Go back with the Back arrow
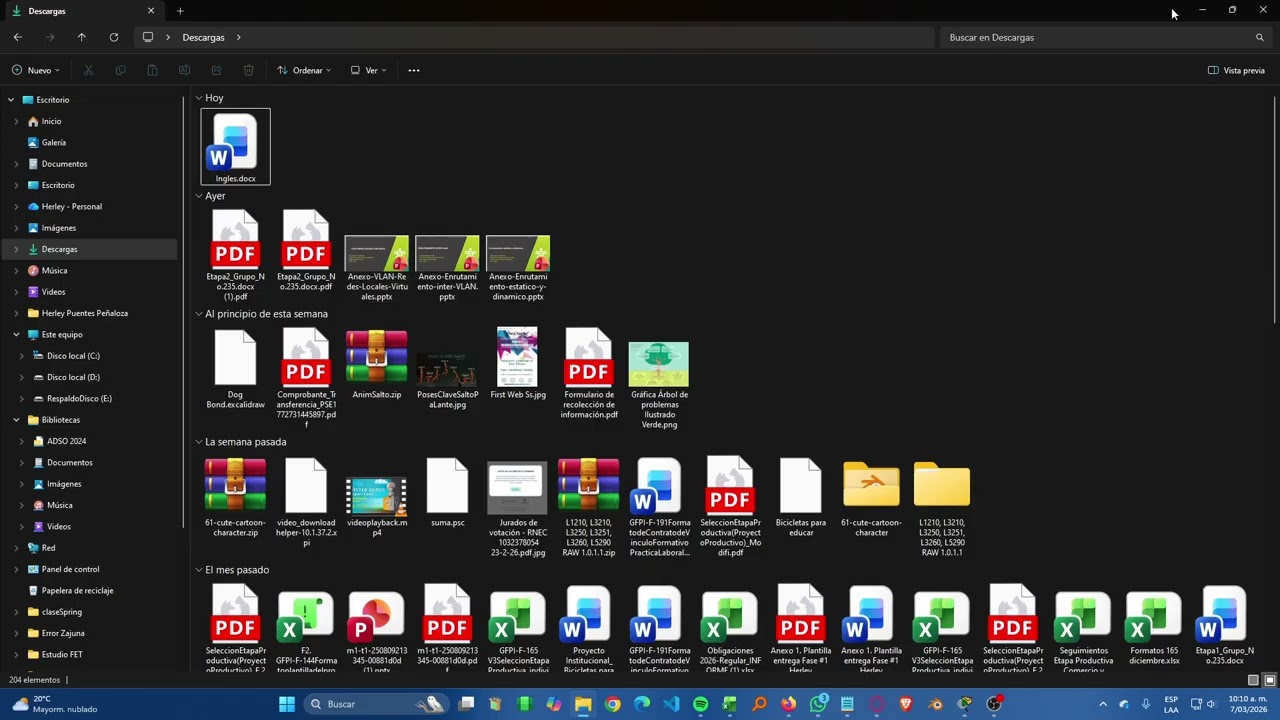The width and height of the screenshot is (1280, 720). pyautogui.click(x=18, y=37)
